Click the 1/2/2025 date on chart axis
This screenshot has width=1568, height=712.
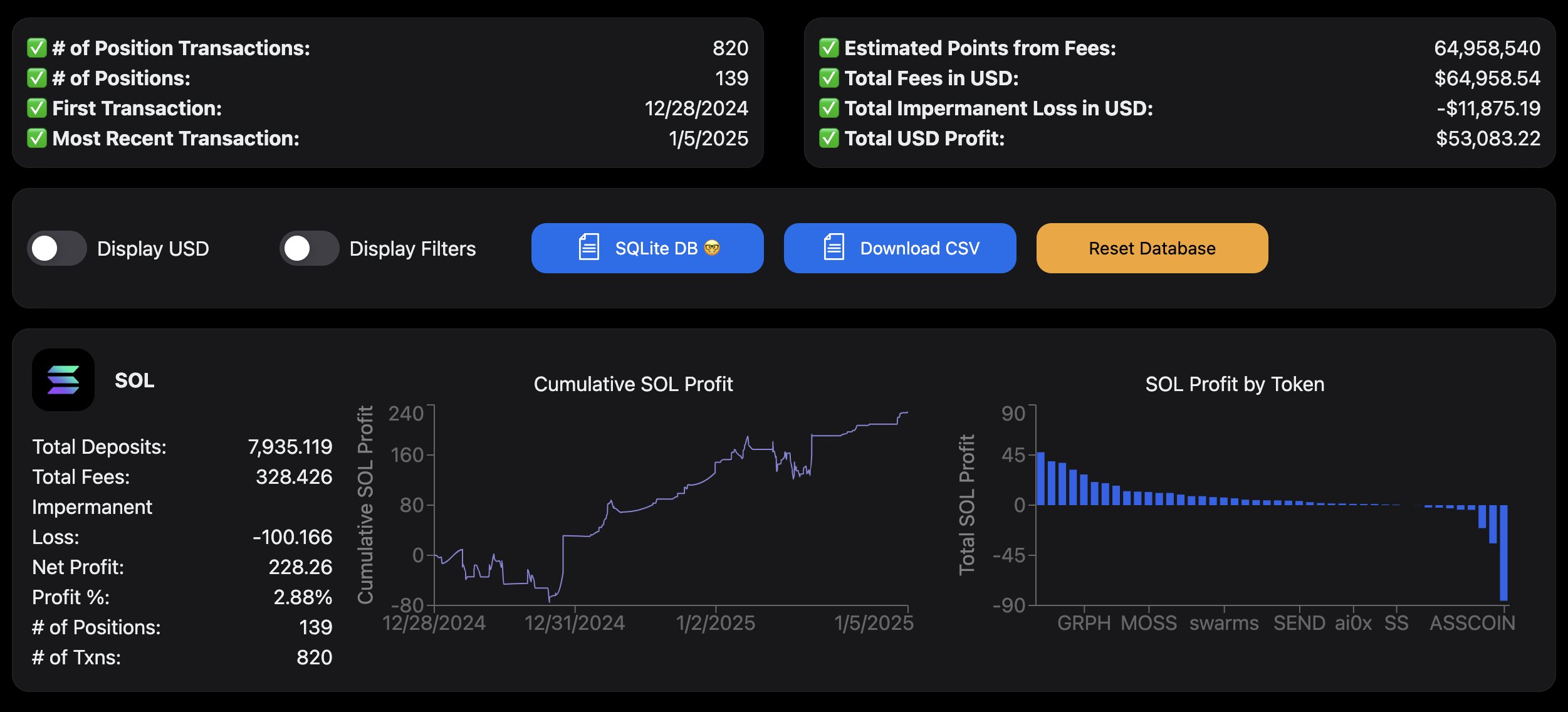coord(716,623)
